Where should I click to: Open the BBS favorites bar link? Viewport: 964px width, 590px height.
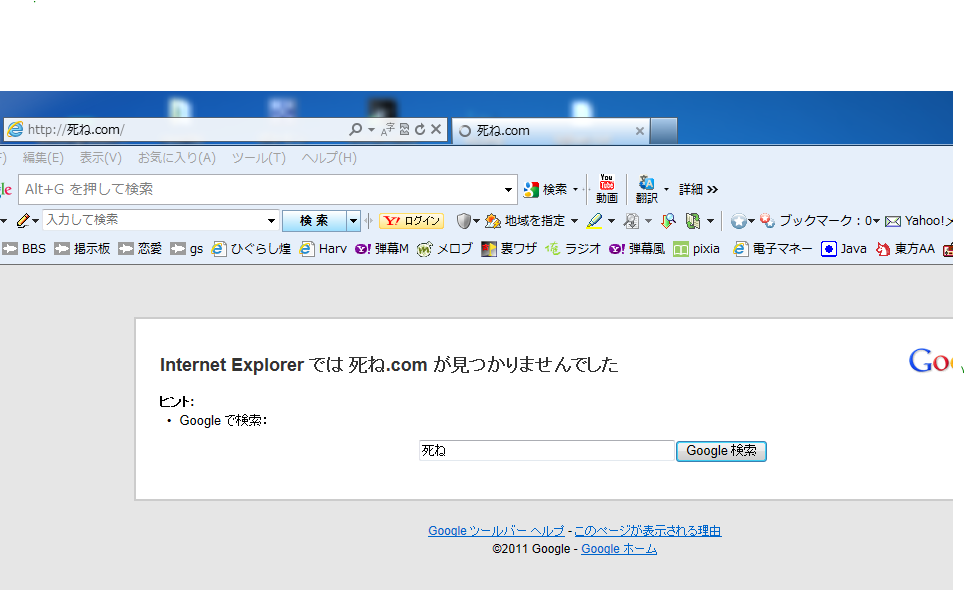click(x=24, y=248)
